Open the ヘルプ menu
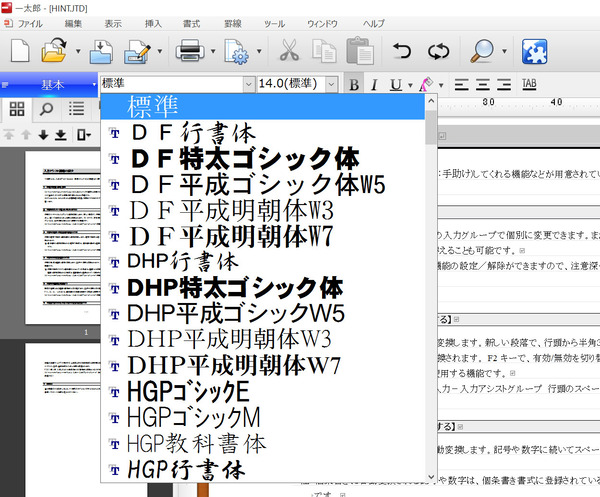Image resolution: width=600 pixels, height=497 pixels. (374, 24)
